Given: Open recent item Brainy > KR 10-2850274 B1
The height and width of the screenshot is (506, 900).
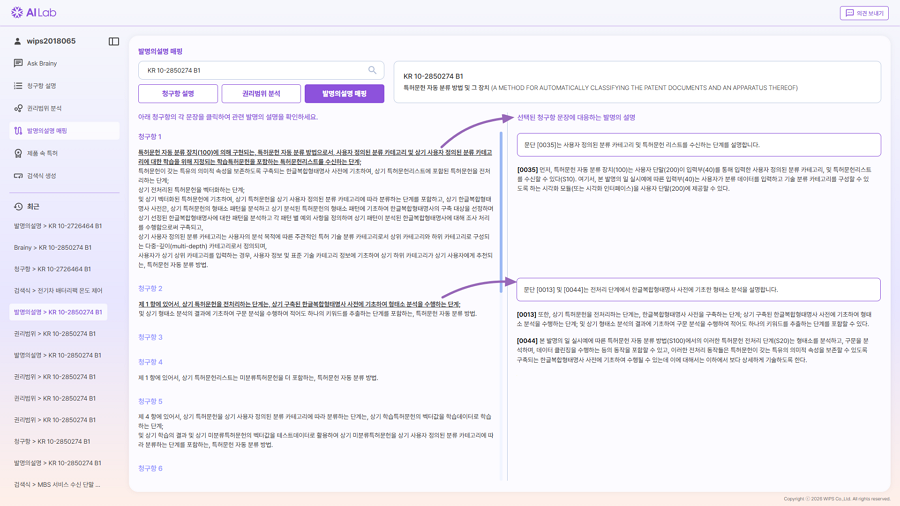Looking at the screenshot, I should 53,248.
